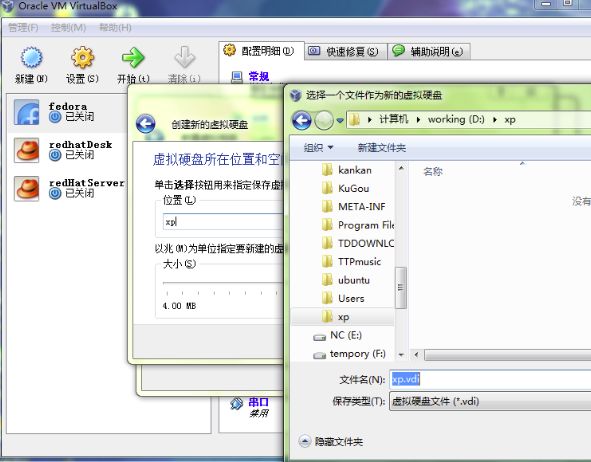Expand arrow after working (D:) in address bar
Screen dimensions: 591x462
click(x=495, y=120)
